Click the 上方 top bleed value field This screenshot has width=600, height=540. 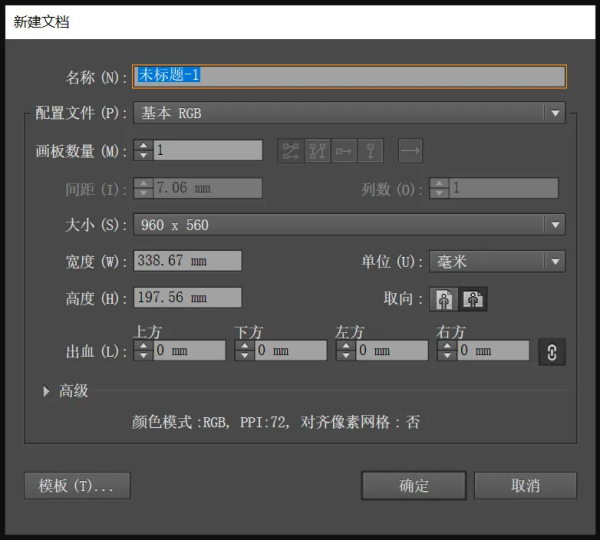pos(190,350)
